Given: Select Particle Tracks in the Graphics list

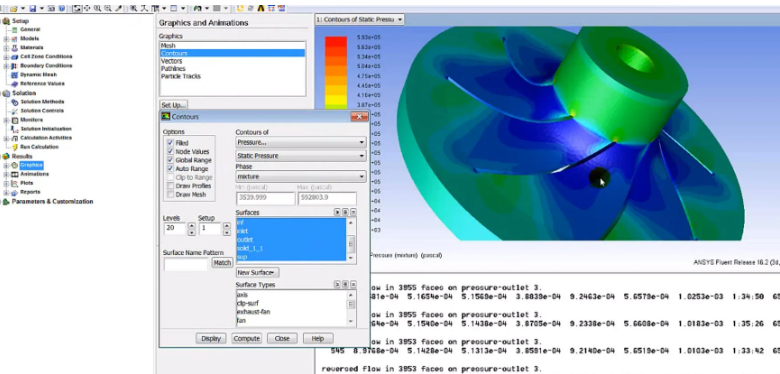Looking at the screenshot, I should [232, 76].
